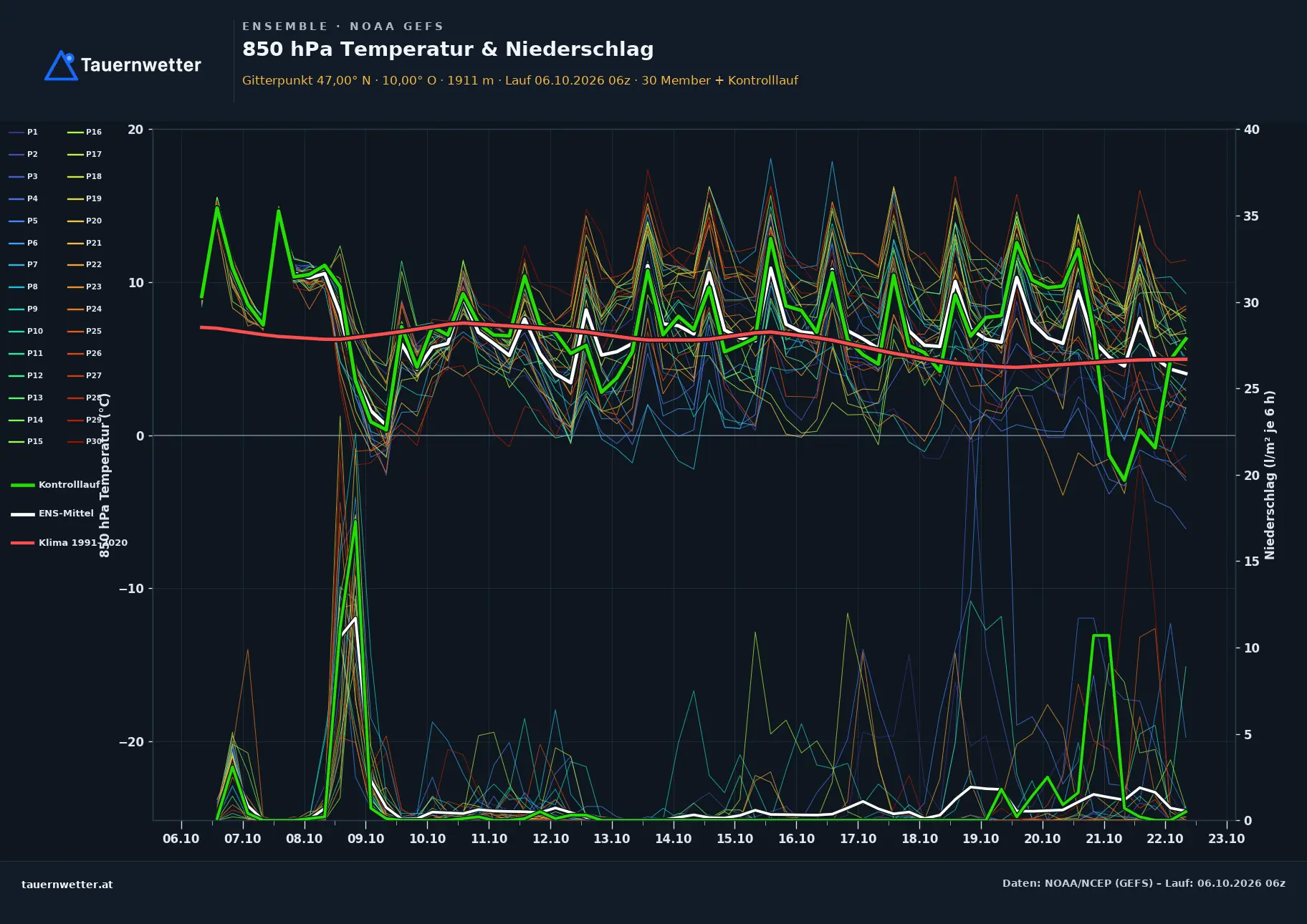1307x924 pixels.
Task: Click the red Klima line swatch
Action: tap(23, 543)
